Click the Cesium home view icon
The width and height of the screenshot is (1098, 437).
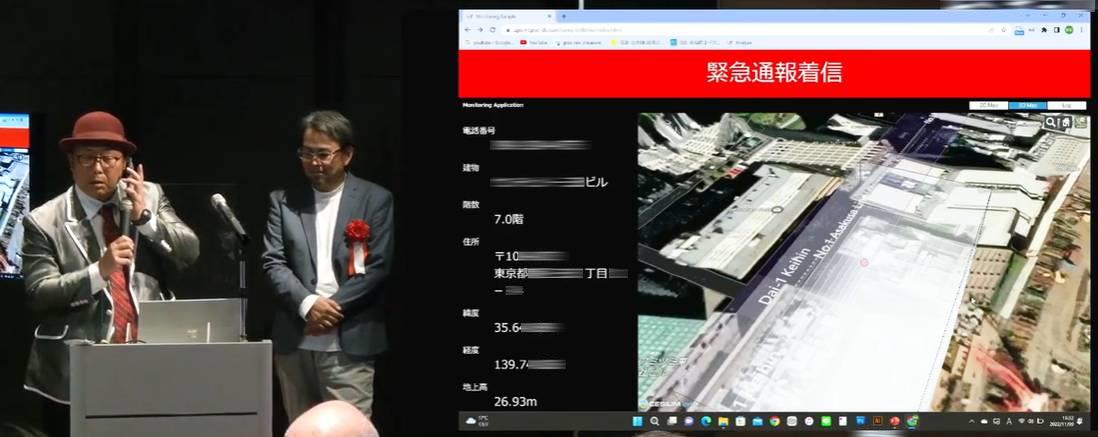click(x=1064, y=122)
